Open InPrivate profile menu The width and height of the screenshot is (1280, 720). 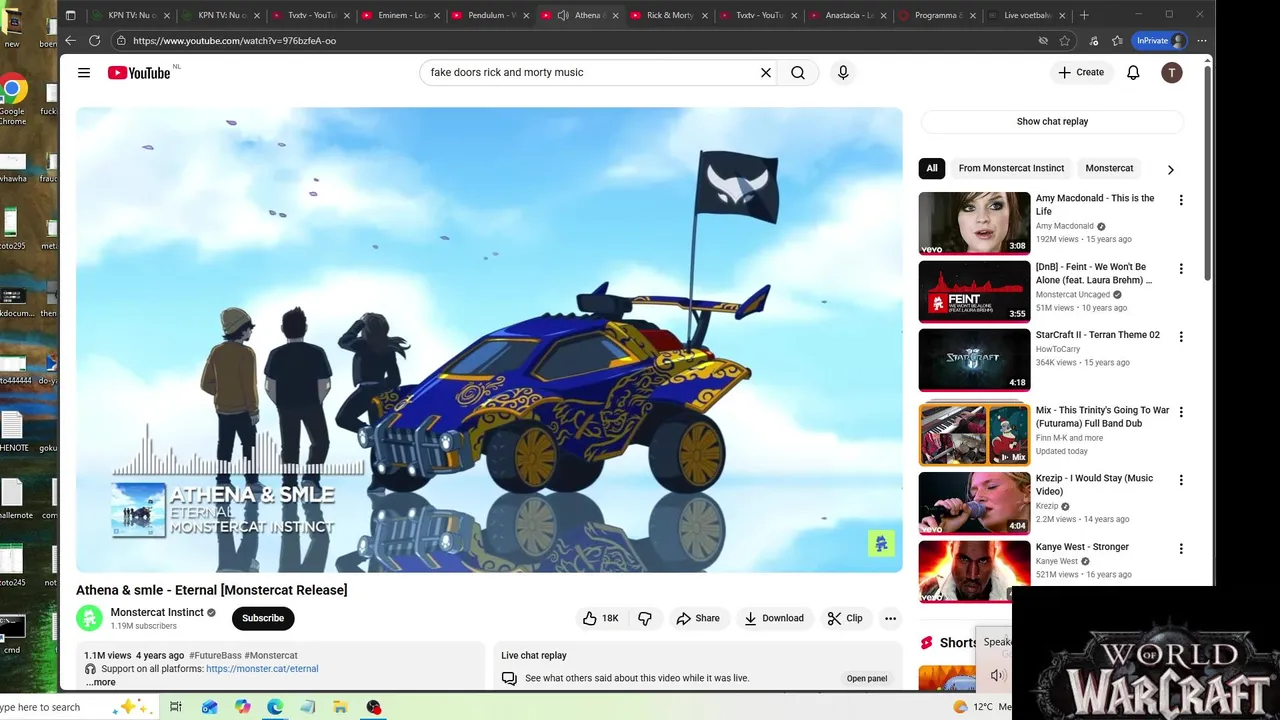[1160, 40]
